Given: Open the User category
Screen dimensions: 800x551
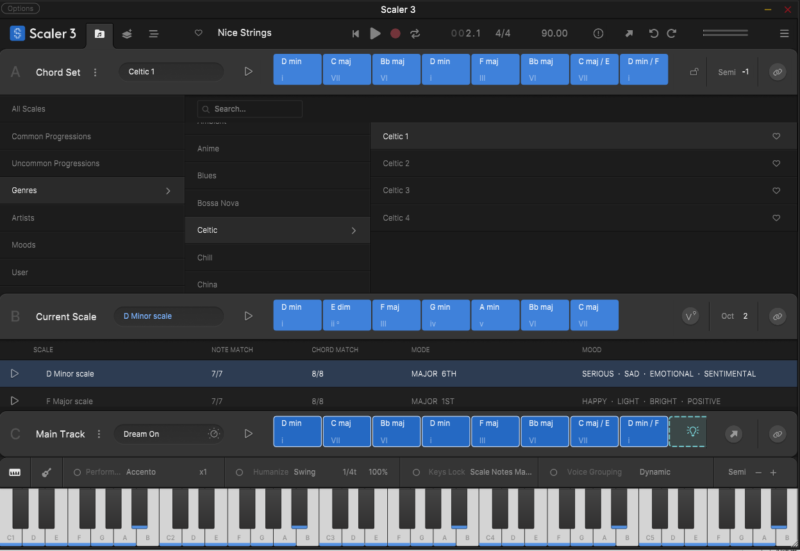Looking at the screenshot, I should tap(92, 272).
